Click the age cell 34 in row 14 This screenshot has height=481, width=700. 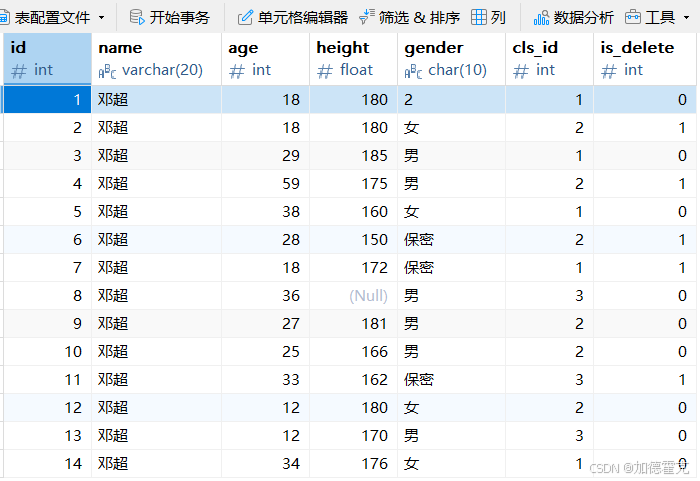tap(265, 464)
